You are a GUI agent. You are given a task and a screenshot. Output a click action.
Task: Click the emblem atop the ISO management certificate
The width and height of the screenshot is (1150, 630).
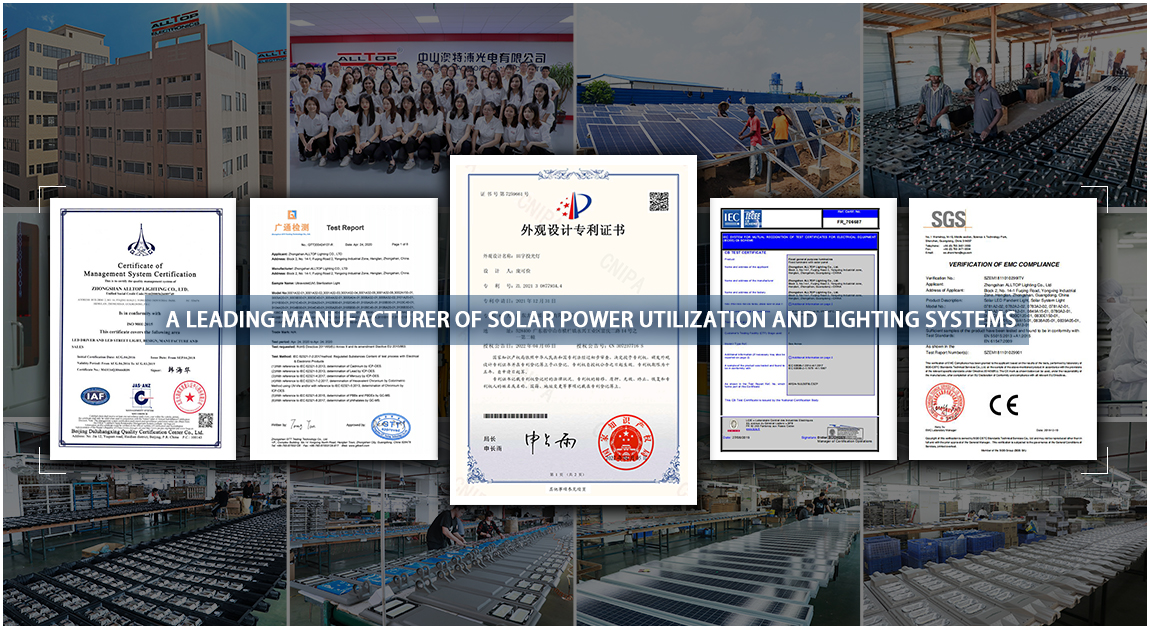(x=141, y=241)
